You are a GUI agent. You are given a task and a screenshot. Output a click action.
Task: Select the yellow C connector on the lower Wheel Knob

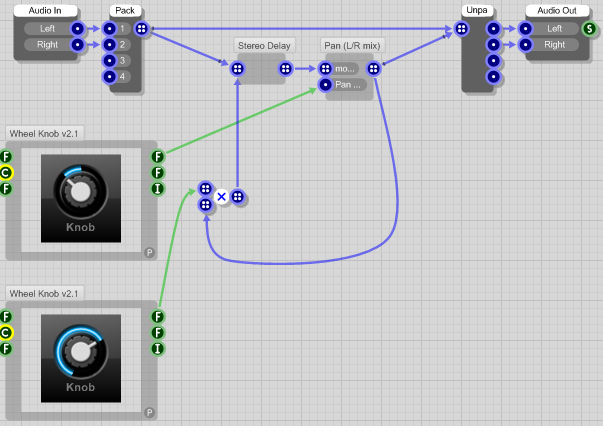[x=6, y=333]
